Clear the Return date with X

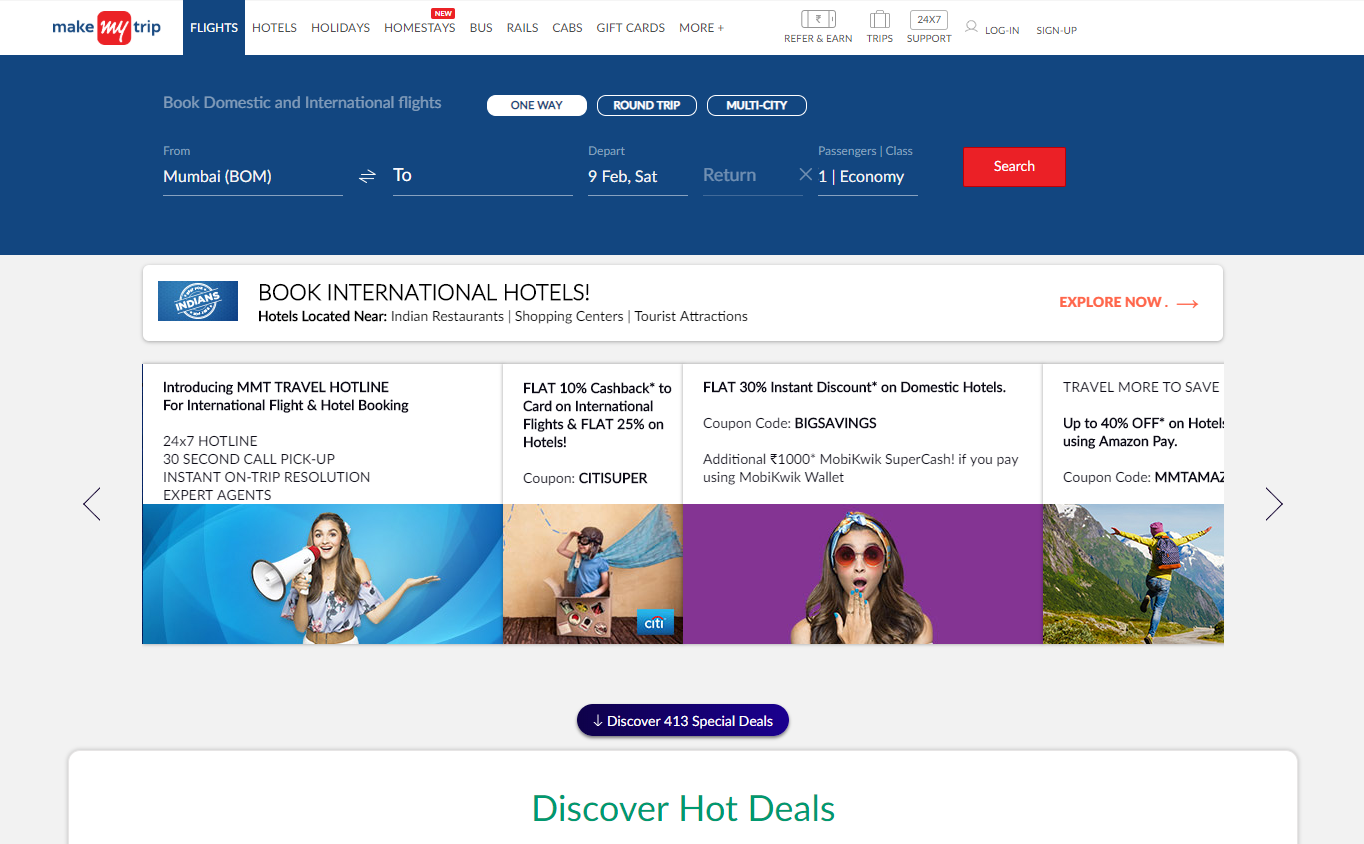tap(805, 175)
